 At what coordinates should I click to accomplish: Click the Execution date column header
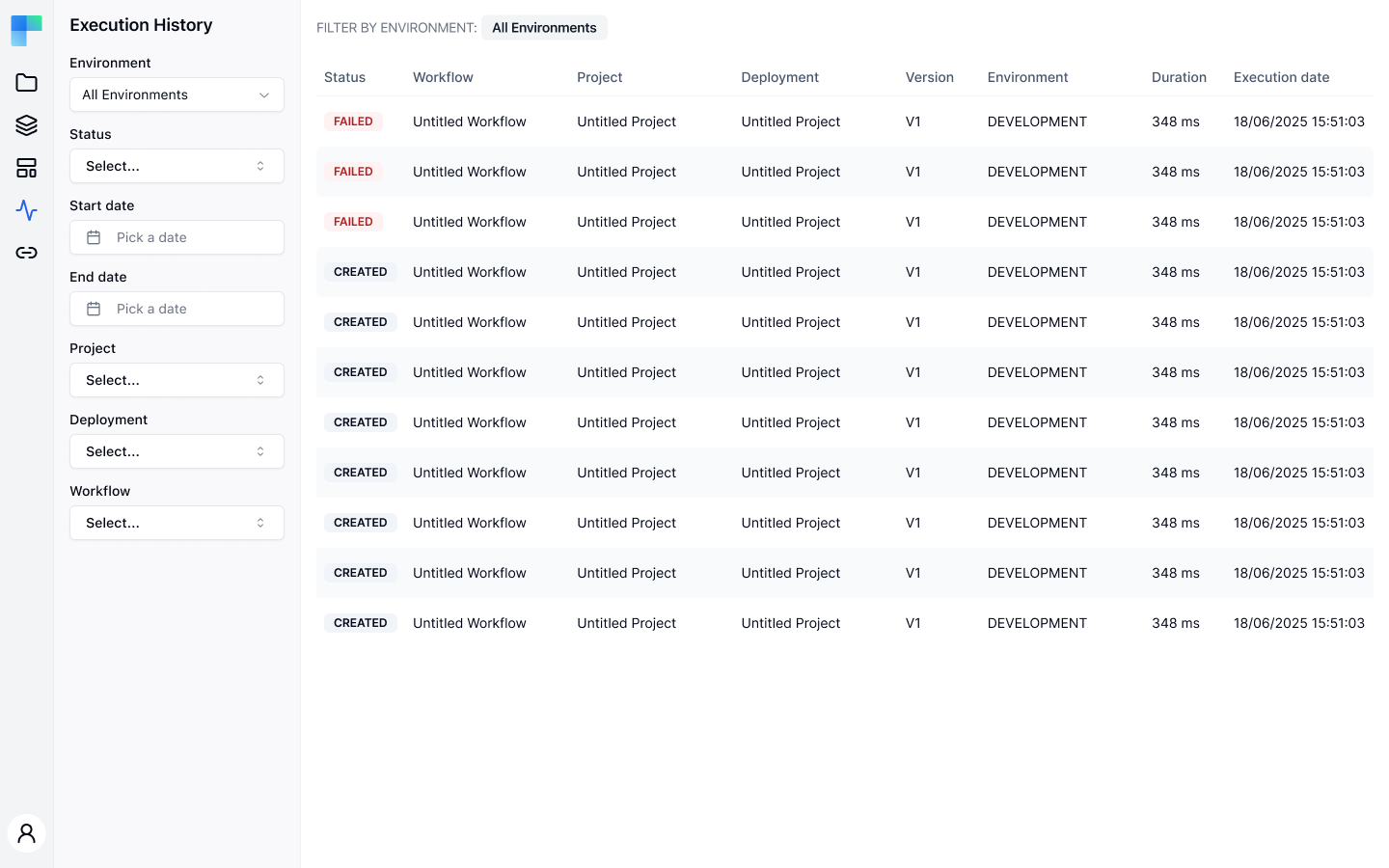coord(1281,77)
